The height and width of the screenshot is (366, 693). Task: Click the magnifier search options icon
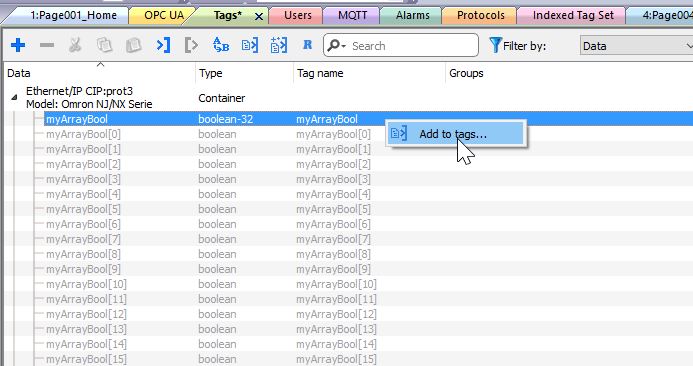pos(337,46)
